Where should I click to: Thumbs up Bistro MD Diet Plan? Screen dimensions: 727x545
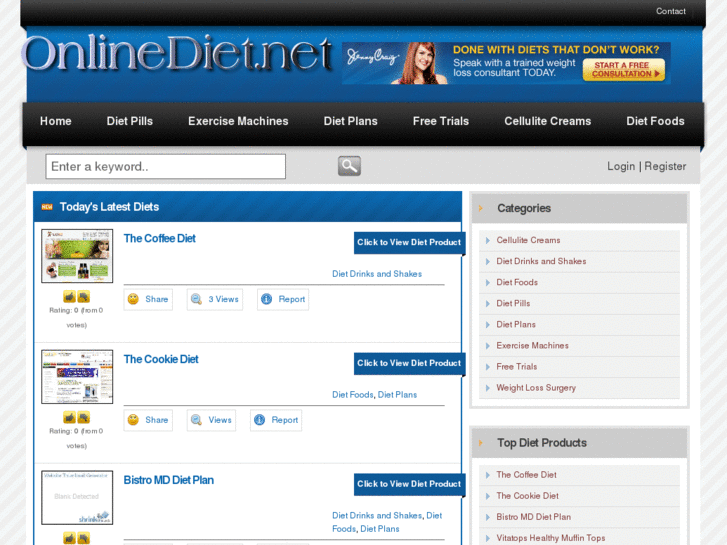tap(70, 538)
